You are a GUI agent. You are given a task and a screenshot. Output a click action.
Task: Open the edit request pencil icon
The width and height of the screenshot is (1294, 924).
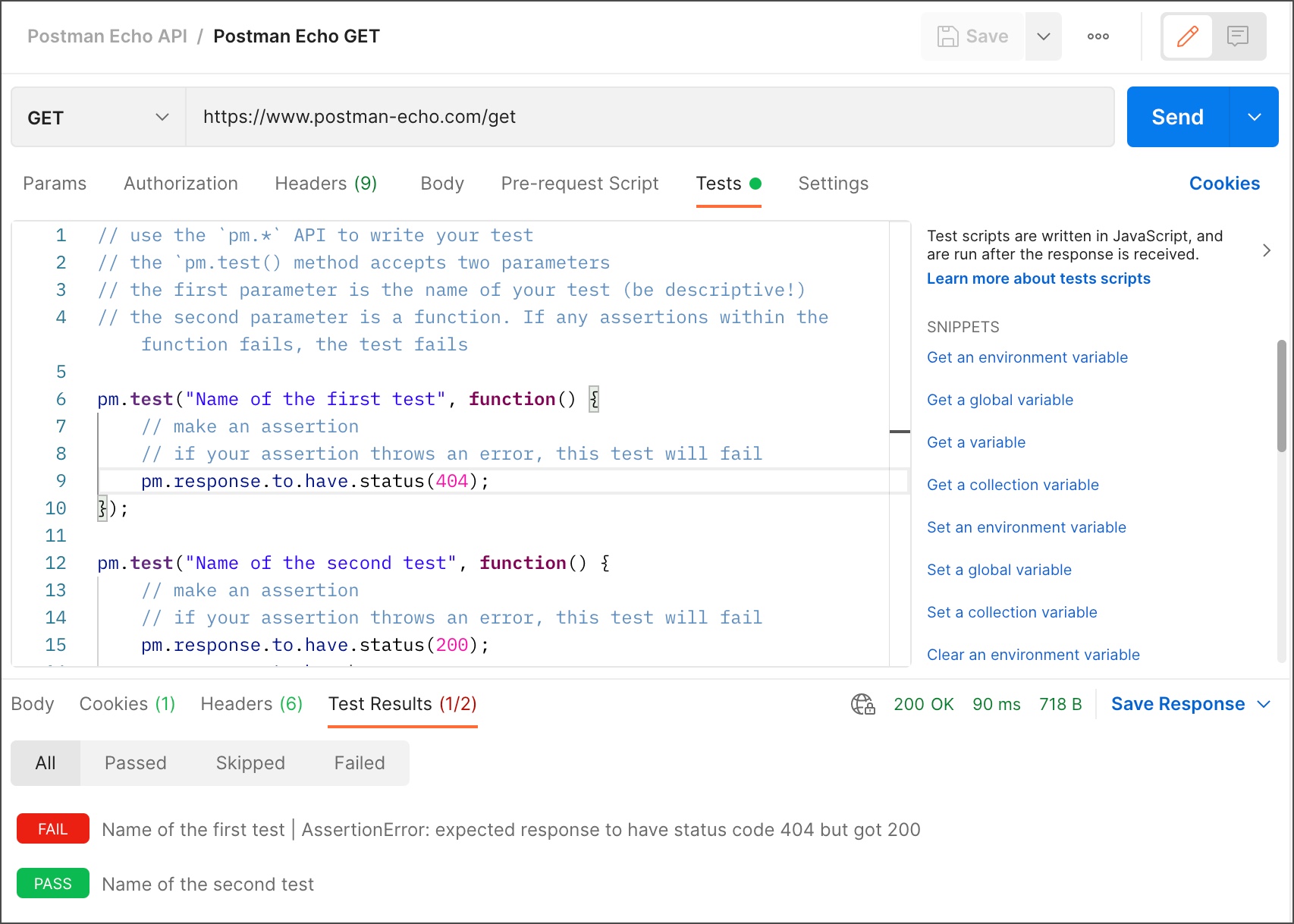[1188, 36]
